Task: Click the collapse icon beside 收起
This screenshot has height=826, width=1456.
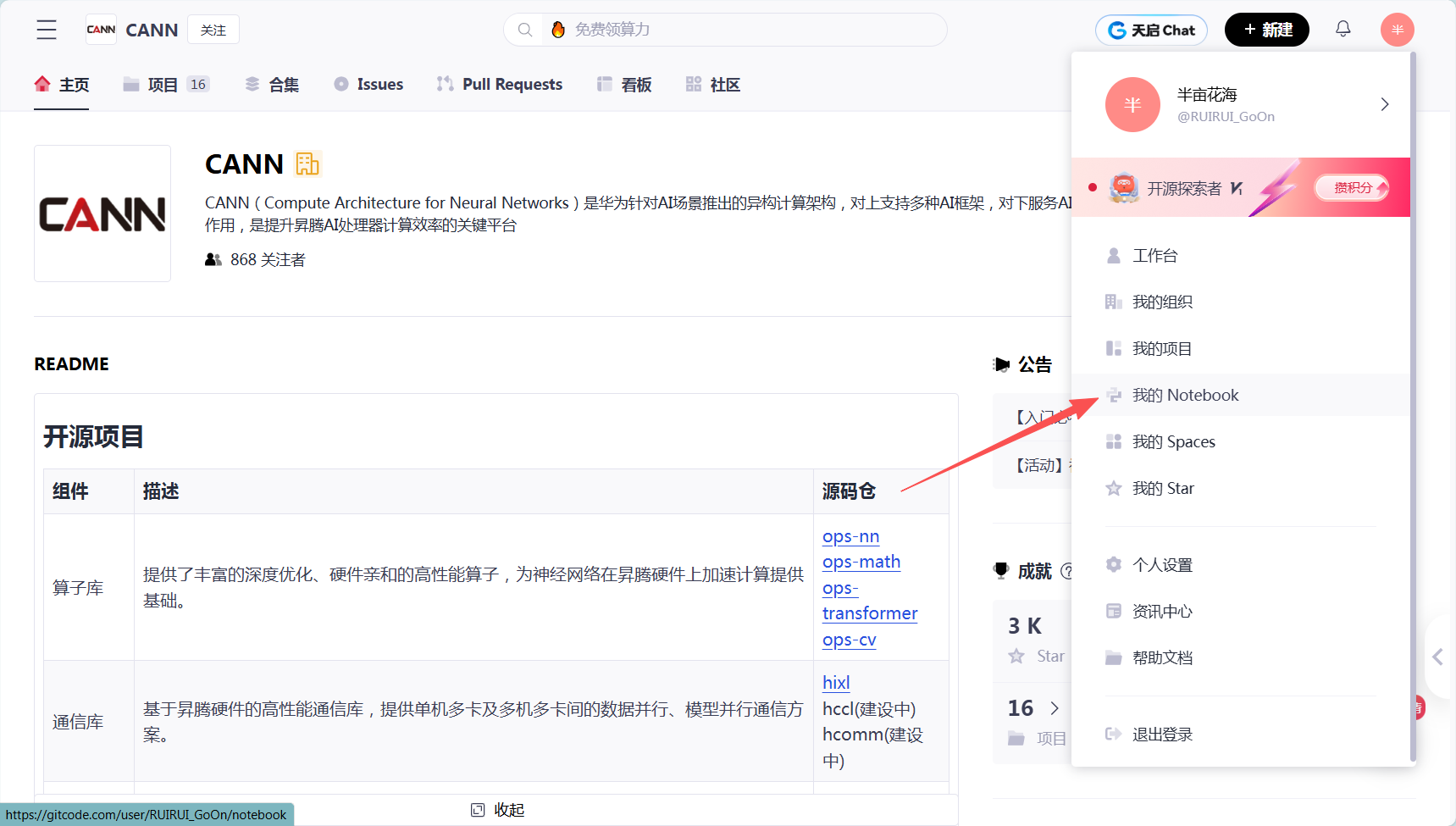Action: [478, 810]
